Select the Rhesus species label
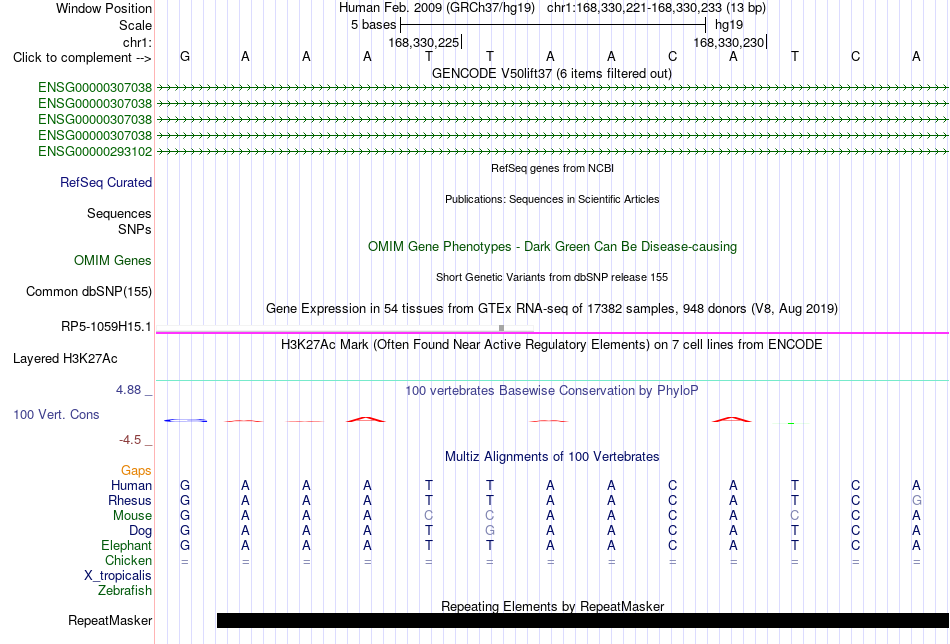The height and width of the screenshot is (644, 950). (x=130, y=501)
